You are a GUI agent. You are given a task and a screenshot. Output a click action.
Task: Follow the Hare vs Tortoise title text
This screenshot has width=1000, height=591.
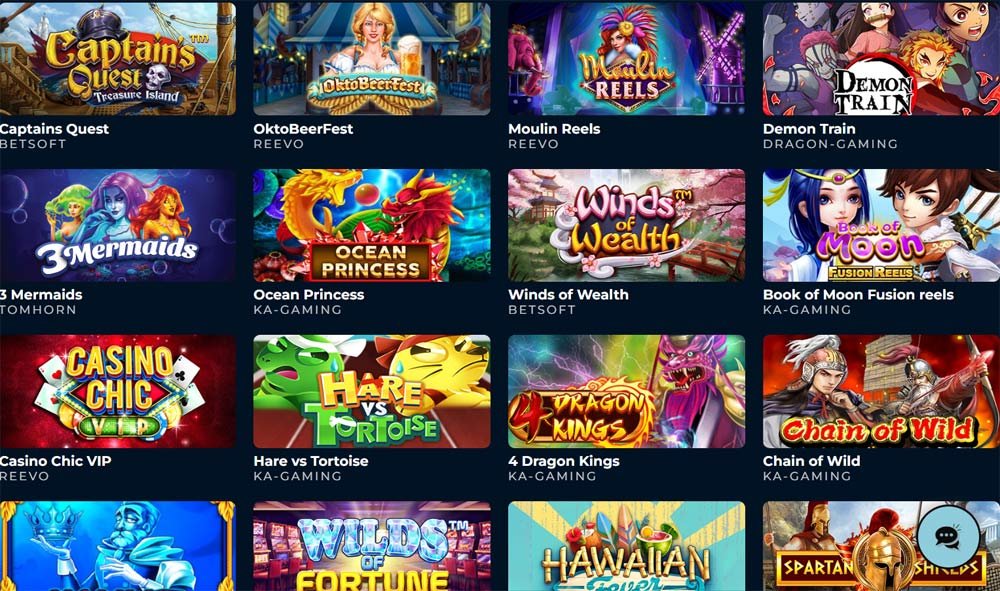click(x=311, y=461)
